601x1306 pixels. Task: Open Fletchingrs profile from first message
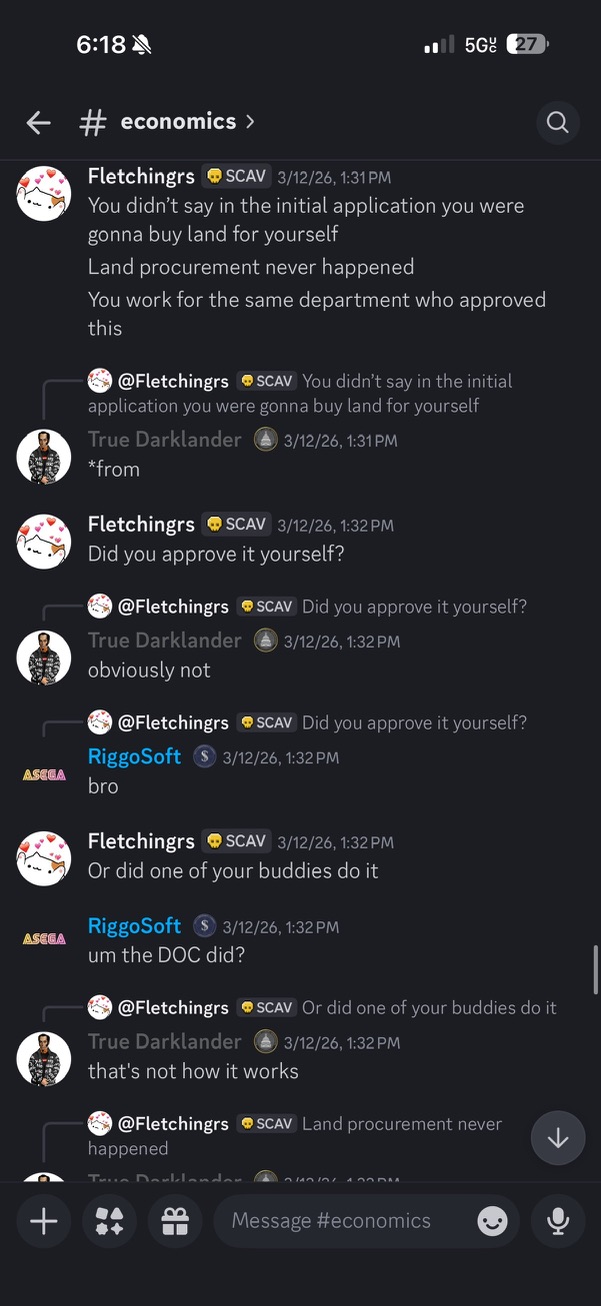(x=141, y=176)
